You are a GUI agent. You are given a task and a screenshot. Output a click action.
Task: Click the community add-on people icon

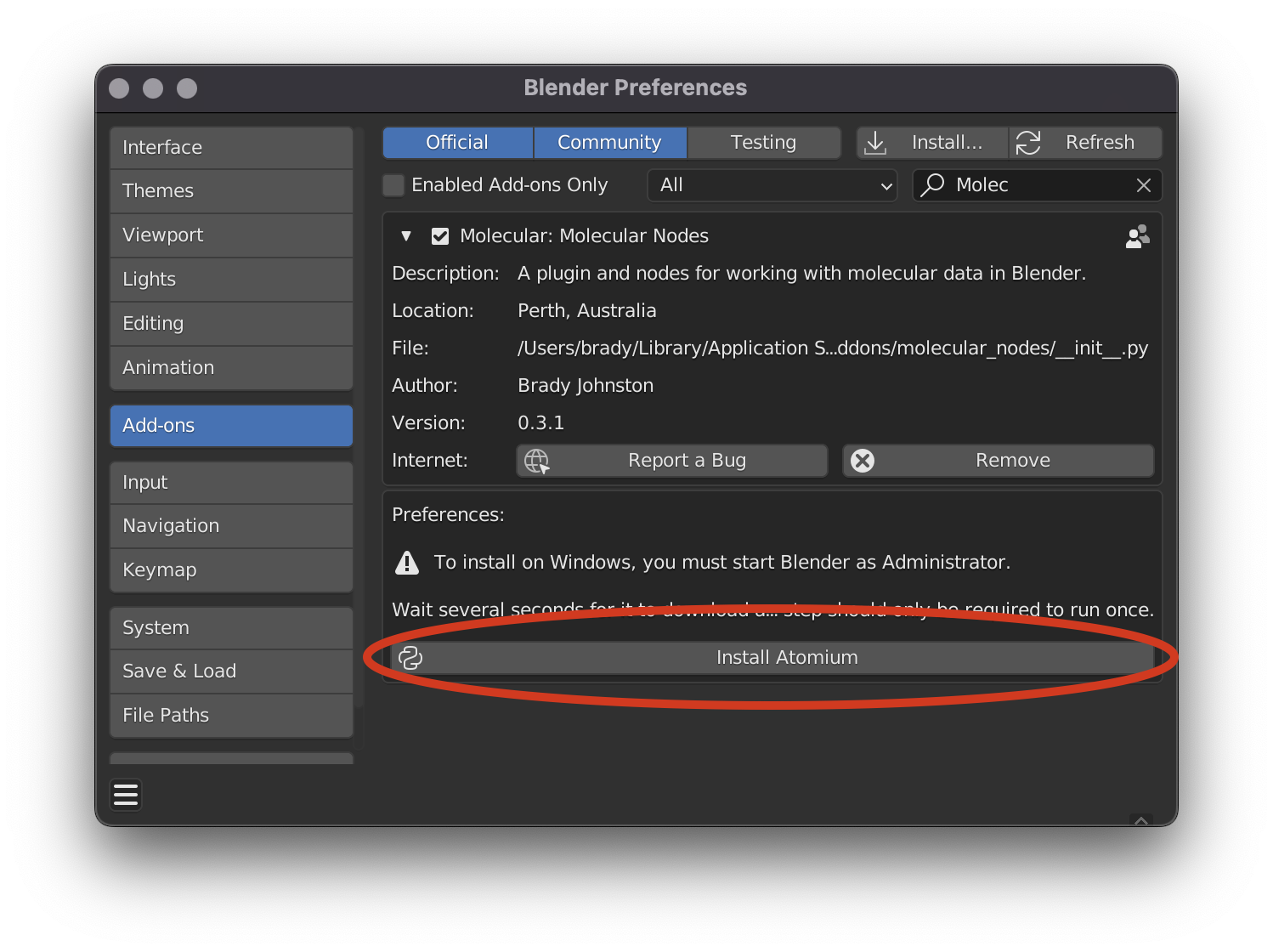coord(1137,236)
